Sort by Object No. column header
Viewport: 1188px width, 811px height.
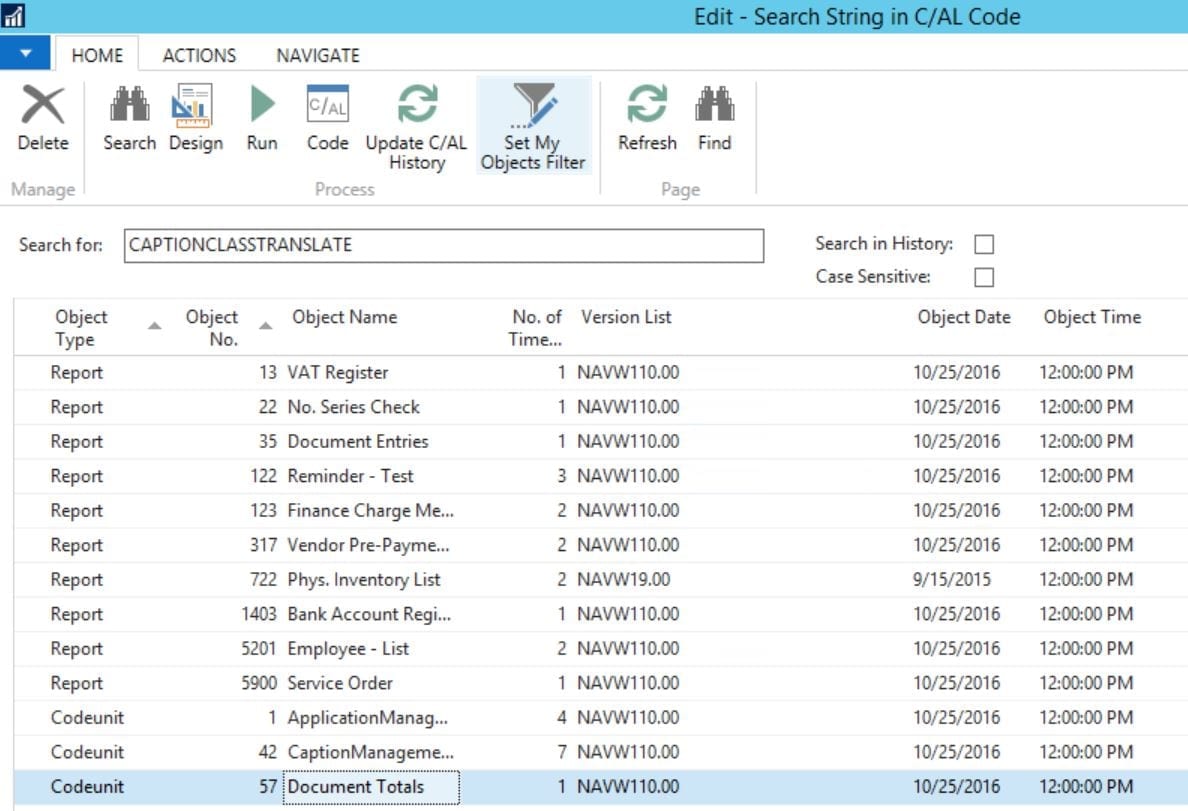click(212, 327)
